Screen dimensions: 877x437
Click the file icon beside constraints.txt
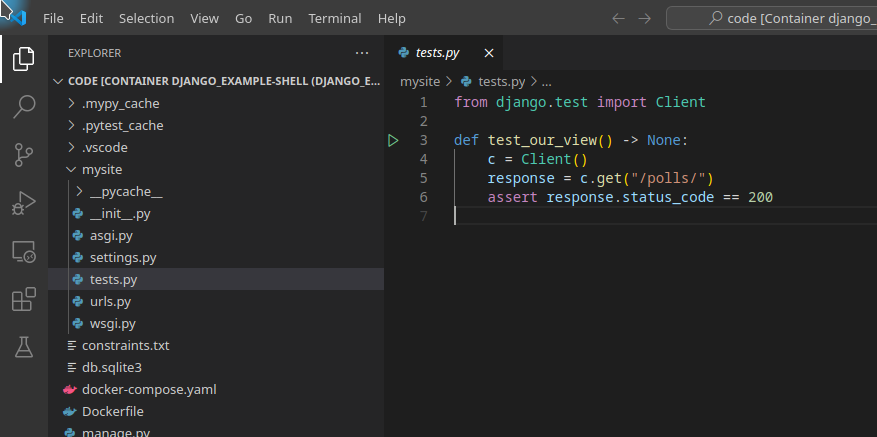[71, 346]
